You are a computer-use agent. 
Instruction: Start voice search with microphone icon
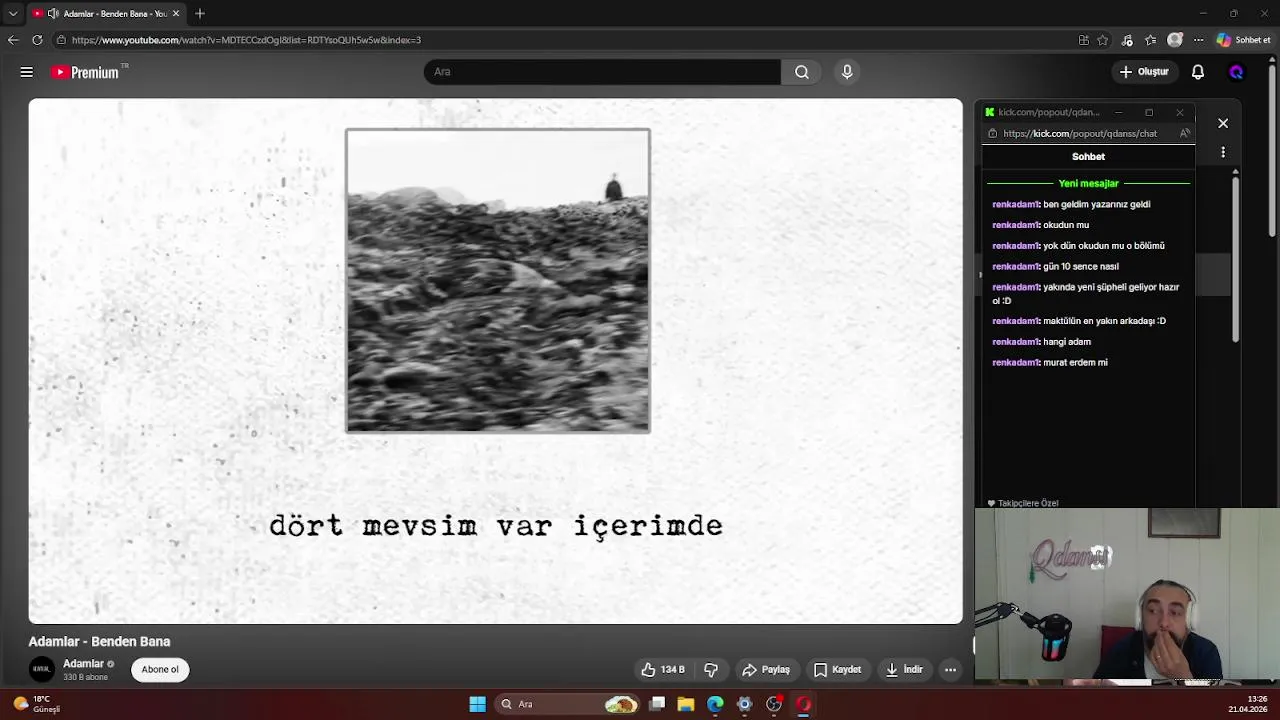coord(847,72)
